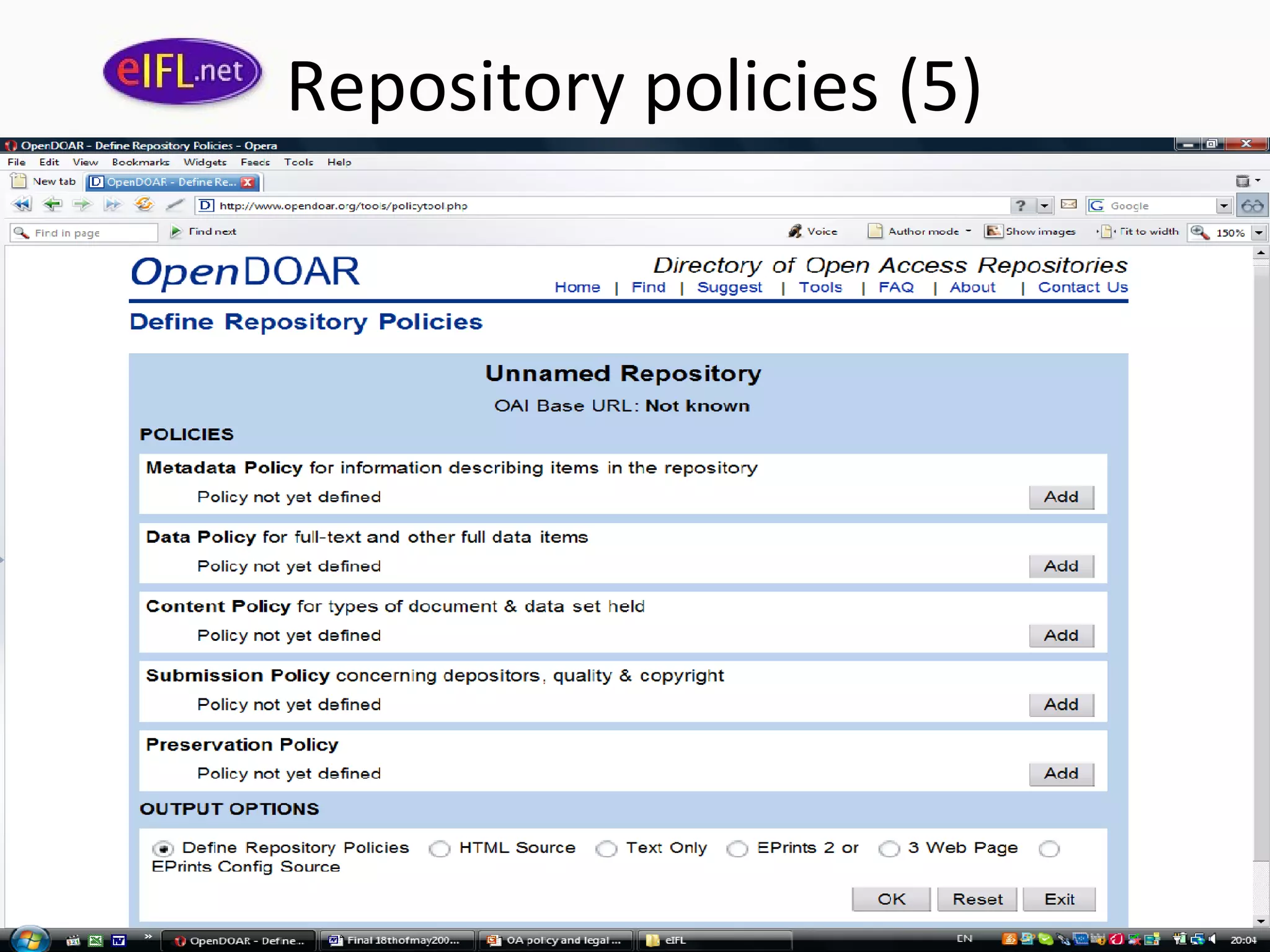Click Find next button
This screenshot has height=952, width=1270.
click(203, 231)
